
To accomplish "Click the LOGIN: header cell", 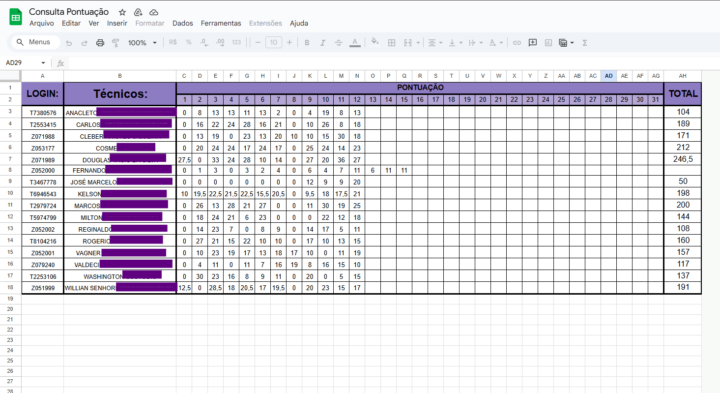I will [42, 94].
